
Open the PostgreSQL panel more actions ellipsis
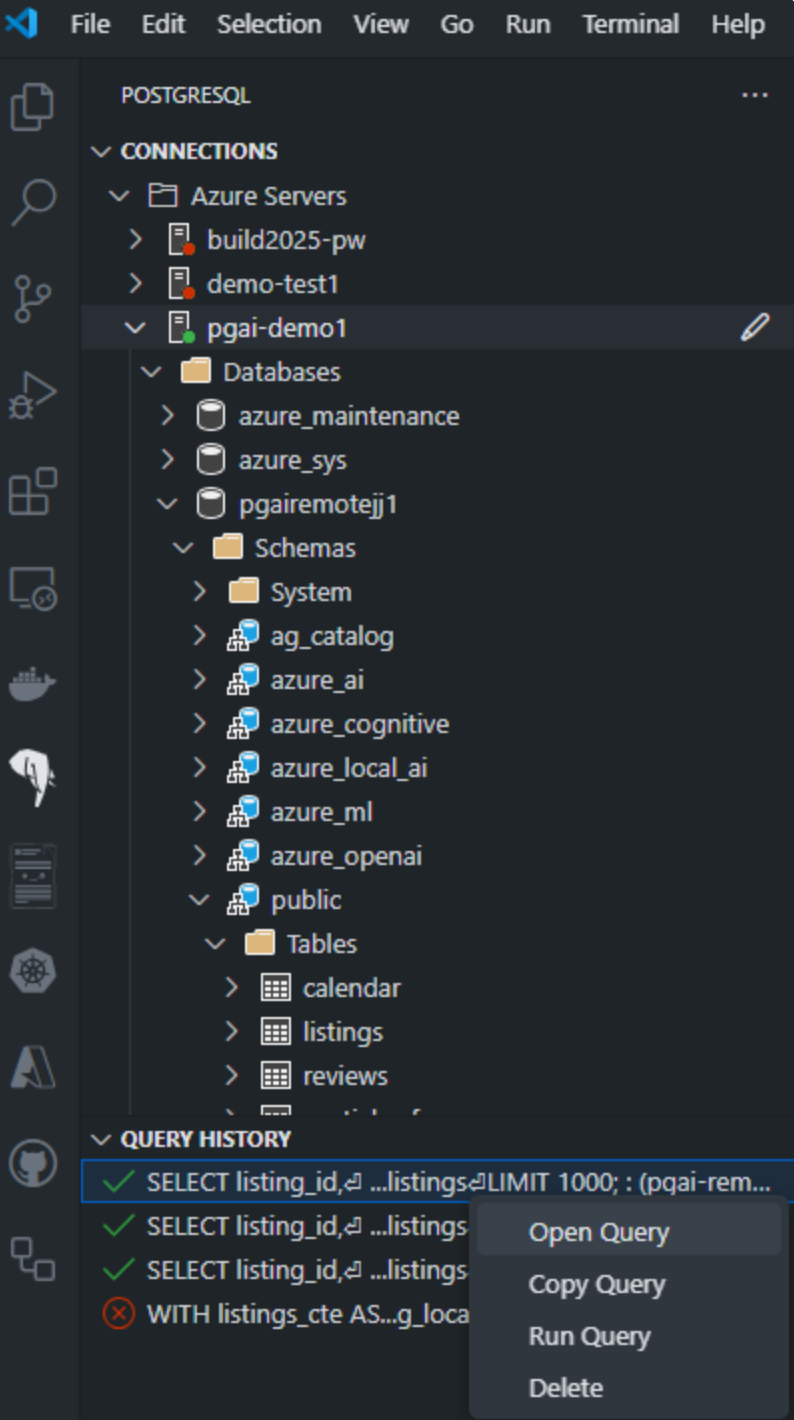(x=755, y=96)
